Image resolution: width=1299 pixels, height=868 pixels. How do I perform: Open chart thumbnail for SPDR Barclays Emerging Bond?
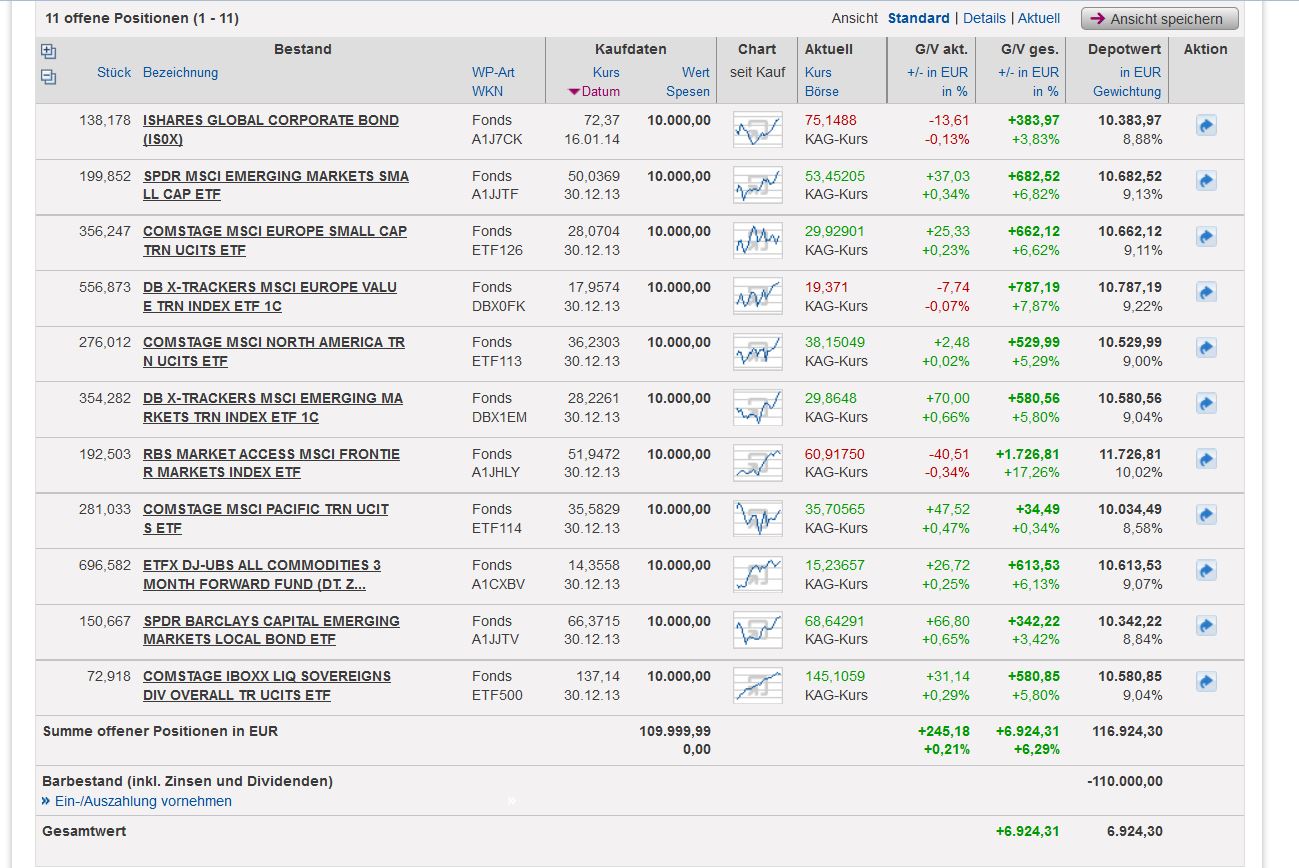click(757, 630)
